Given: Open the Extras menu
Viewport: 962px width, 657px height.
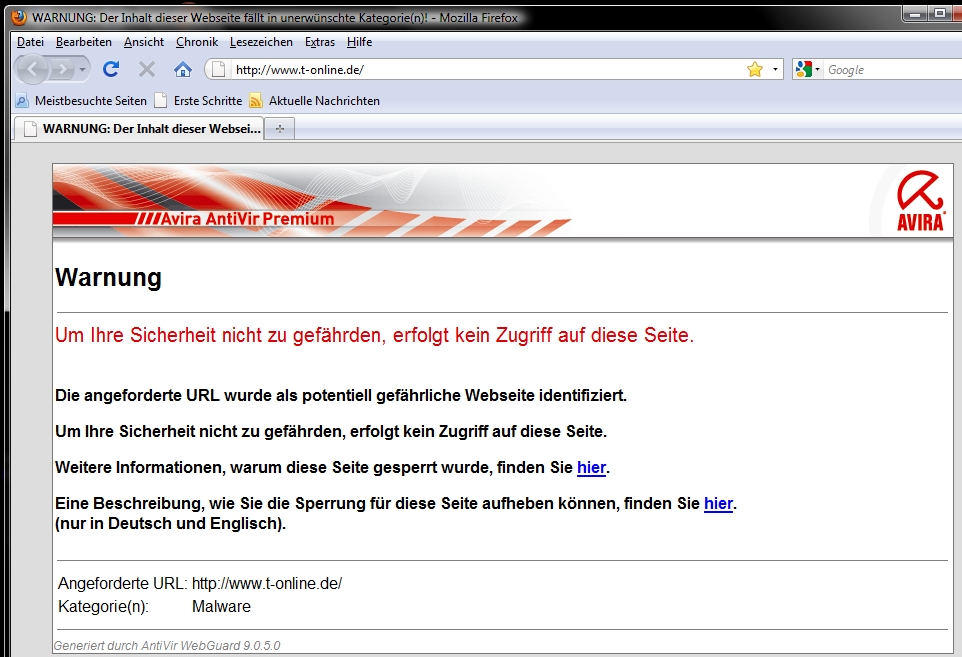Looking at the screenshot, I should 320,42.
